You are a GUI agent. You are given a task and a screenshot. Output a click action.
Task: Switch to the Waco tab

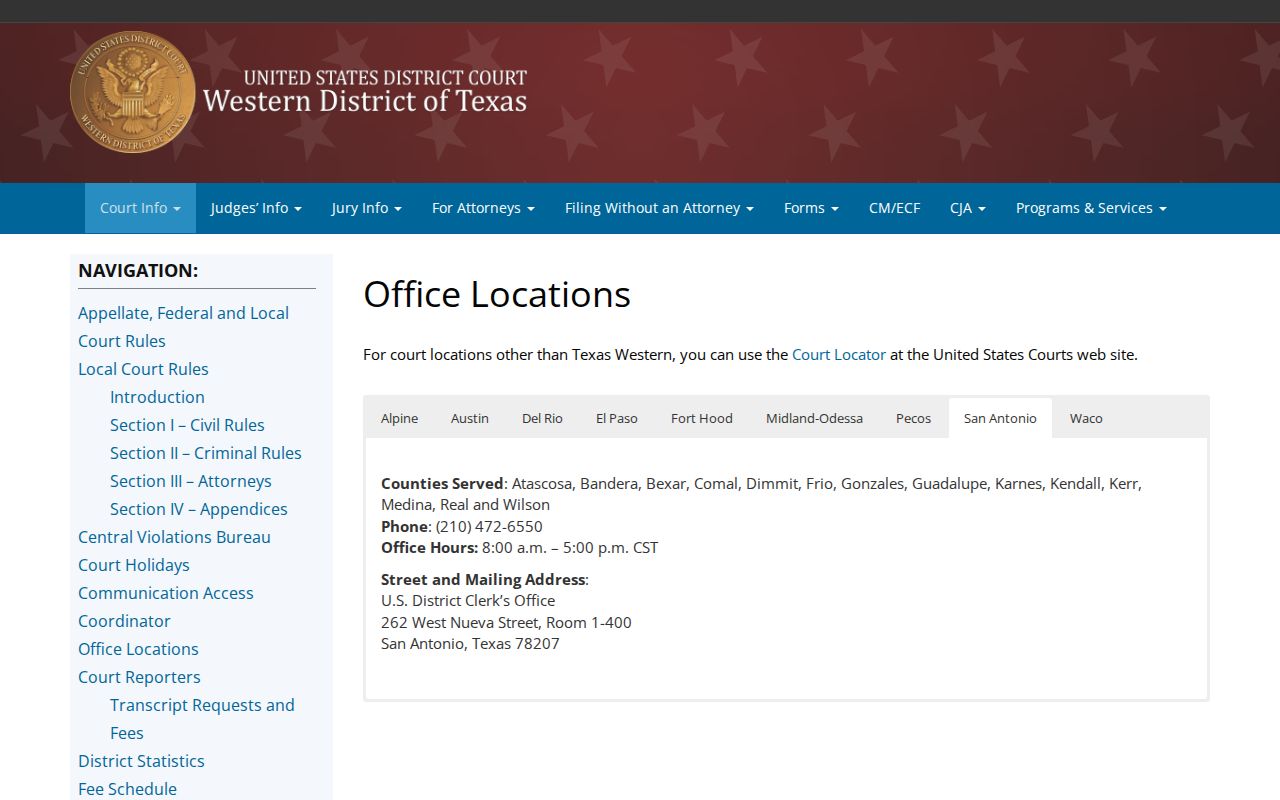1086,418
